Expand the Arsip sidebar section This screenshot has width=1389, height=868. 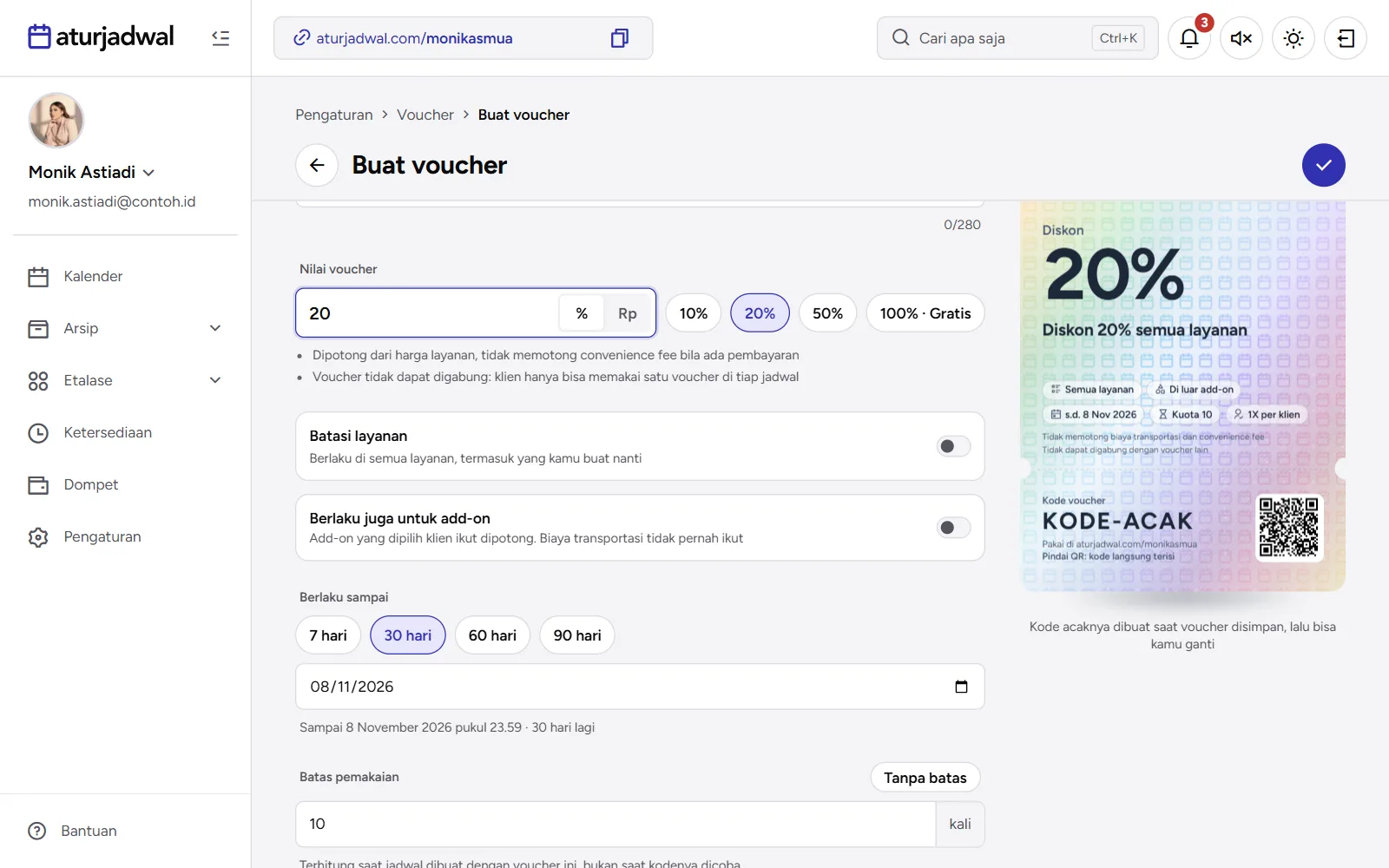pyautogui.click(x=125, y=328)
